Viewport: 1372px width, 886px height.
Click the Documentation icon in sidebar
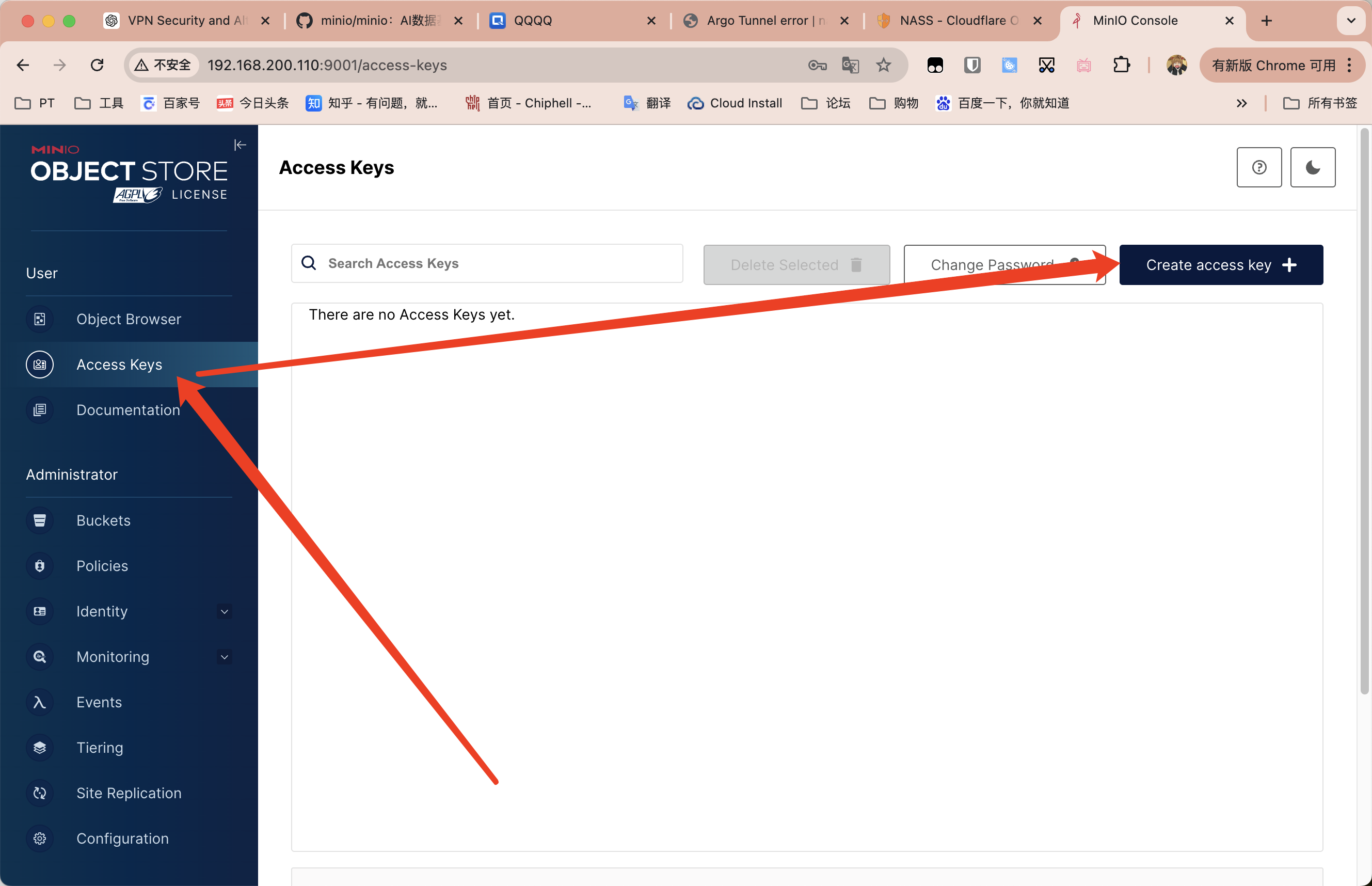coord(38,410)
